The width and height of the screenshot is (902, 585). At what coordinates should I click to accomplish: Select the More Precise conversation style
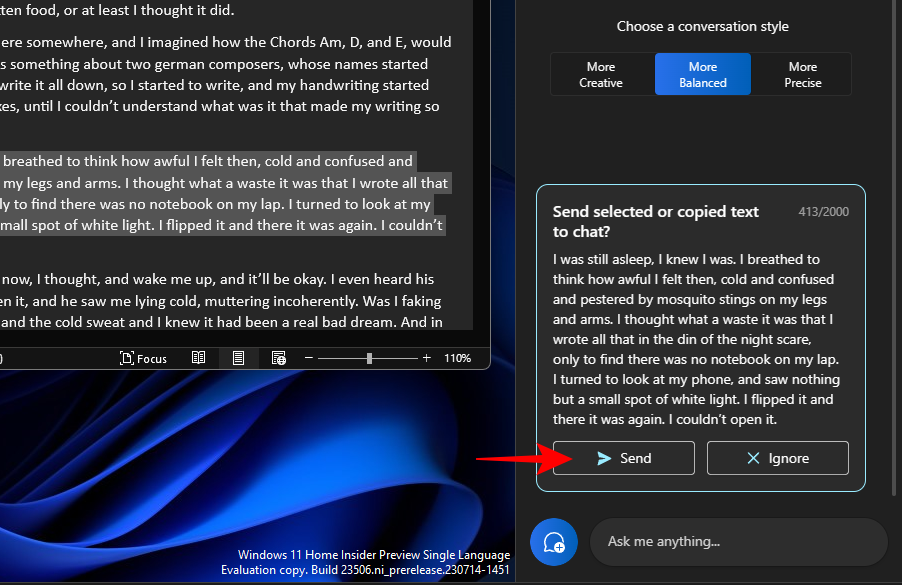tap(802, 73)
